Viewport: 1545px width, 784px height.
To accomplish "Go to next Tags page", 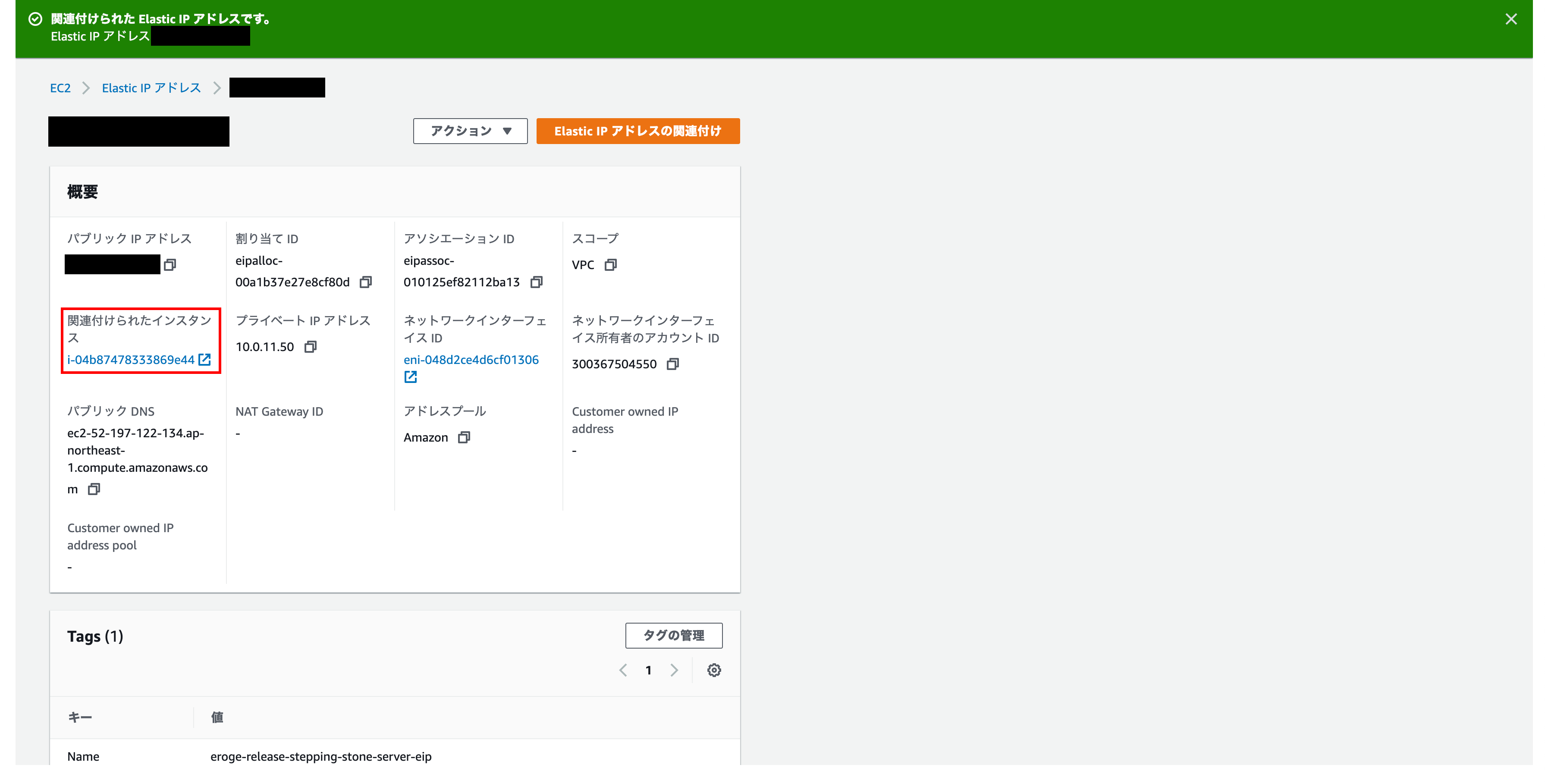I will pos(674,670).
